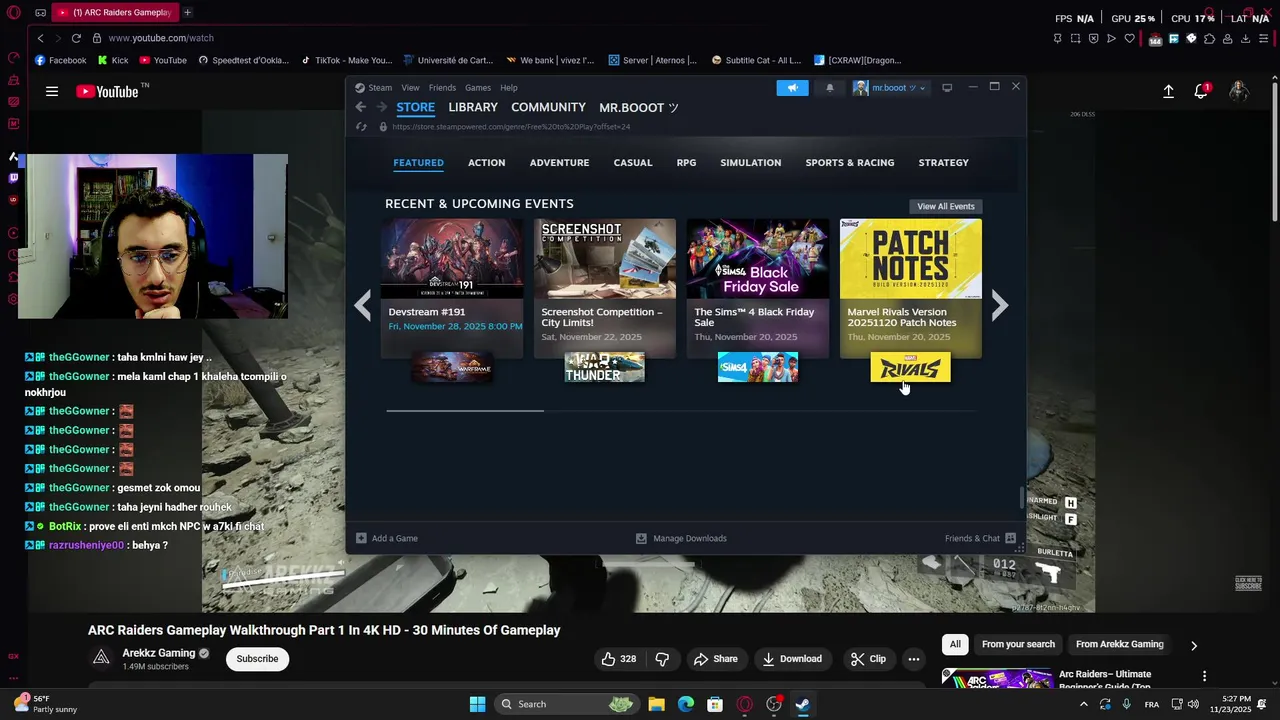Clip the ARC Raiders video

pos(868,659)
